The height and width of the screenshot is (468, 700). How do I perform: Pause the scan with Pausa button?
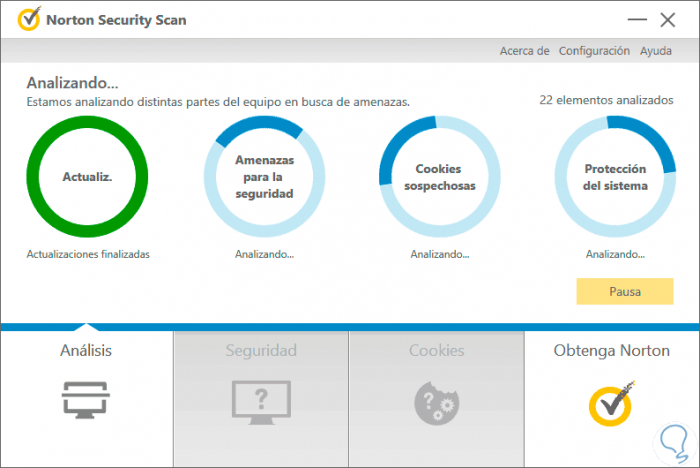625,291
